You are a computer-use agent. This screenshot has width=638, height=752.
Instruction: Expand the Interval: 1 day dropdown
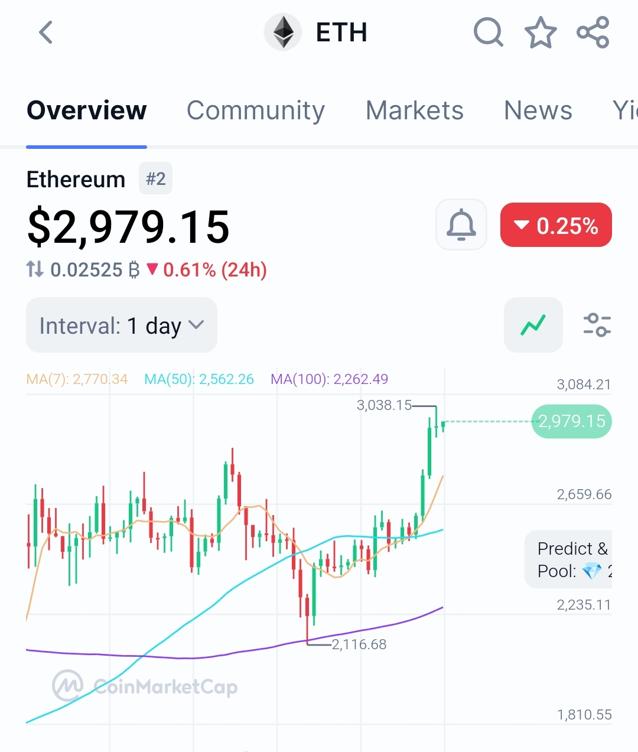(121, 325)
